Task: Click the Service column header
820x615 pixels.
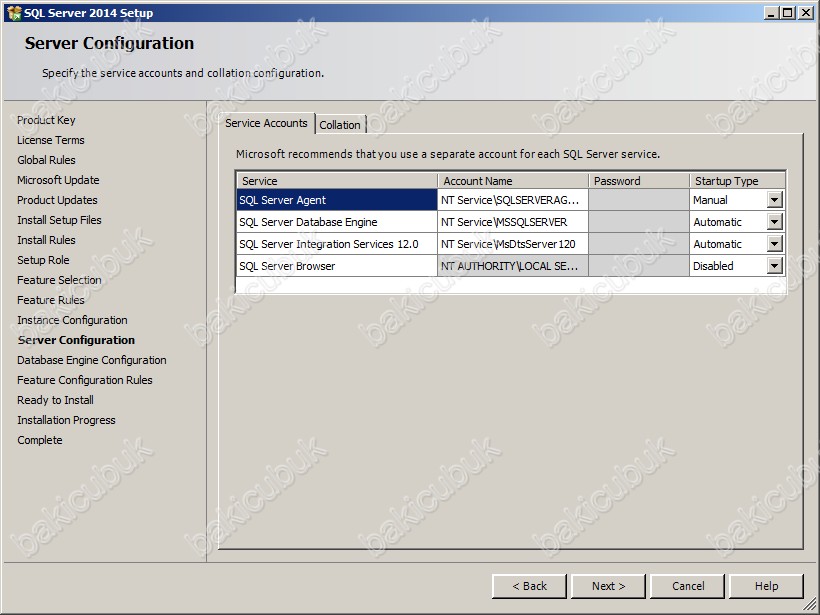Action: point(337,181)
